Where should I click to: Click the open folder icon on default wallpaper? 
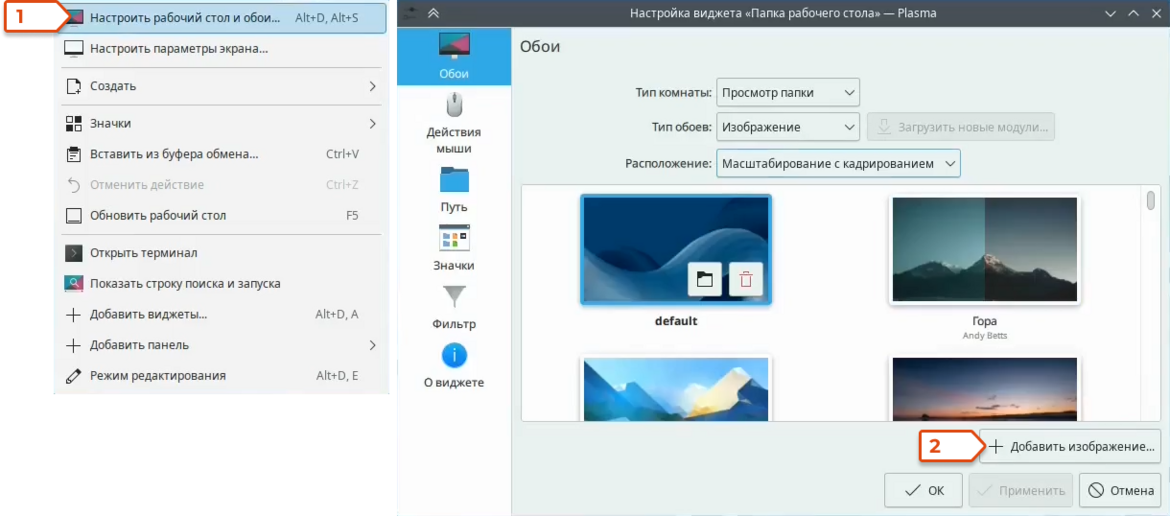pos(704,280)
